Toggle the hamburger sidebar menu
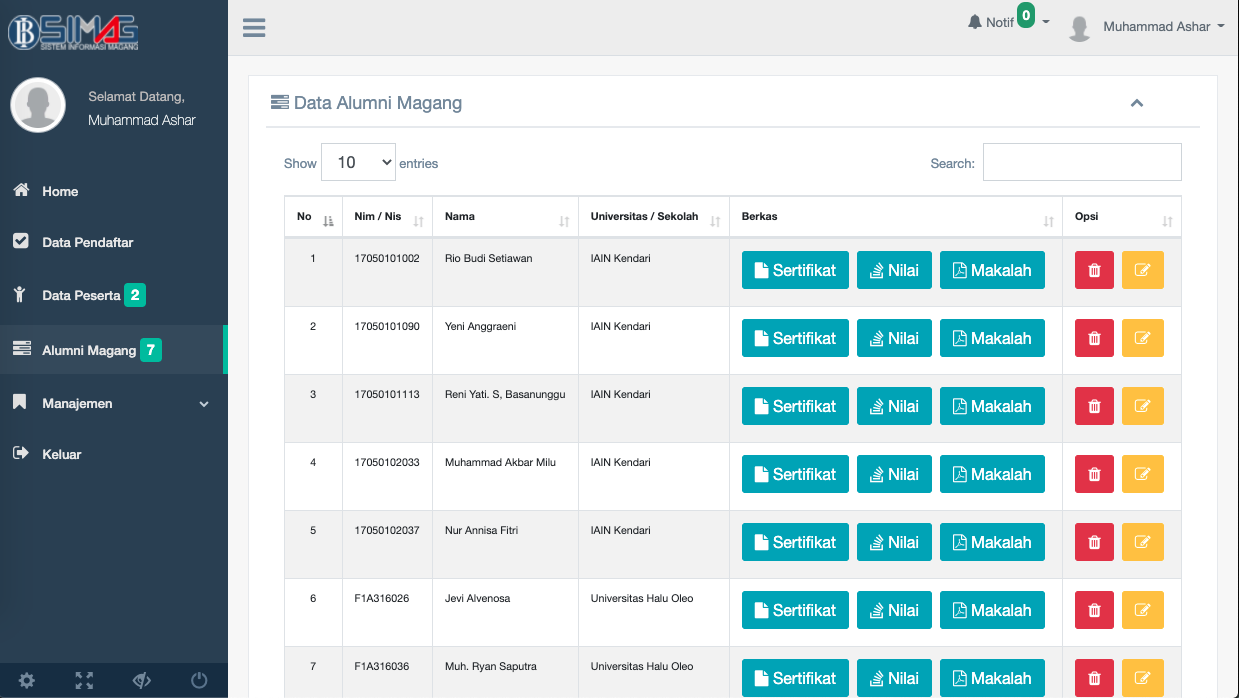This screenshot has height=698, width=1239. click(254, 28)
